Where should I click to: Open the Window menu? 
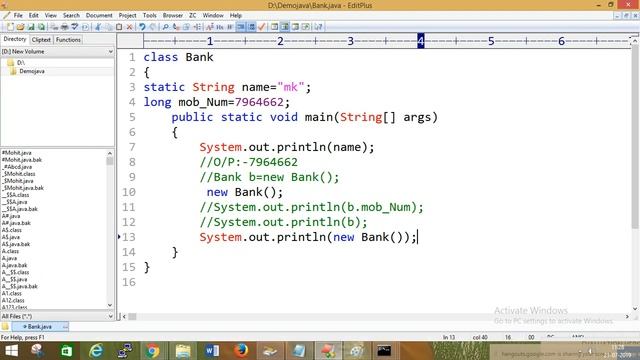[x=213, y=16]
